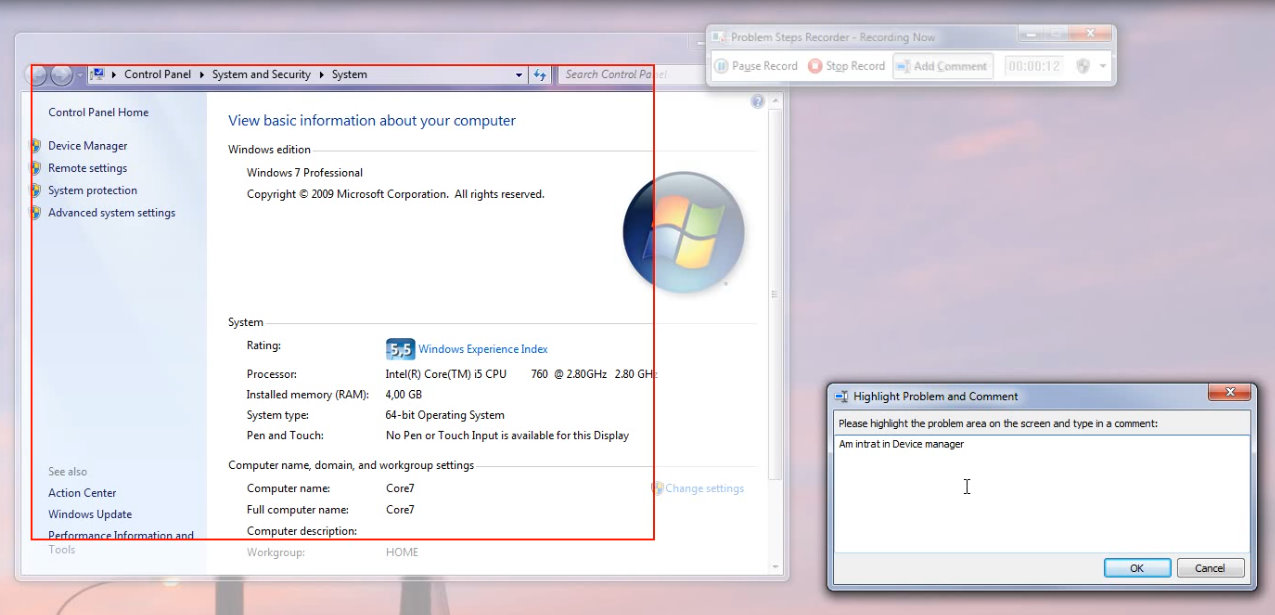Select System and Security in the breadcrumb
This screenshot has width=1275, height=615.
coord(261,74)
